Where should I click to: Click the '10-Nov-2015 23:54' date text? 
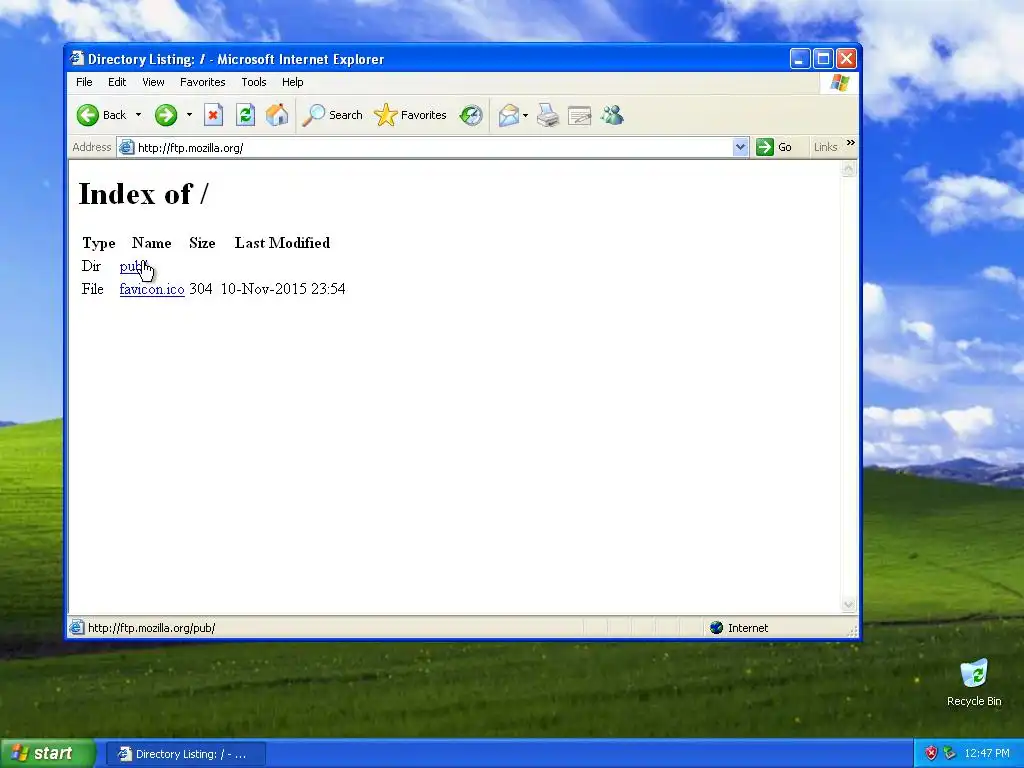tap(283, 289)
